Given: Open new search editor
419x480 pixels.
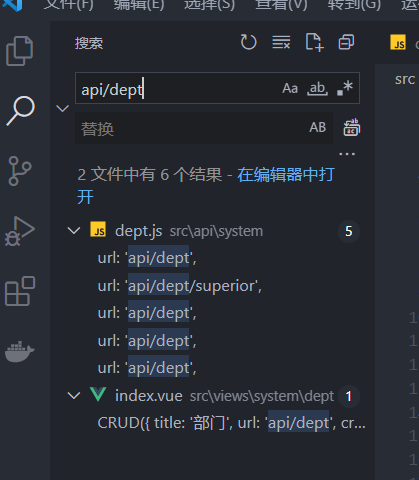Looking at the screenshot, I should (314, 42).
